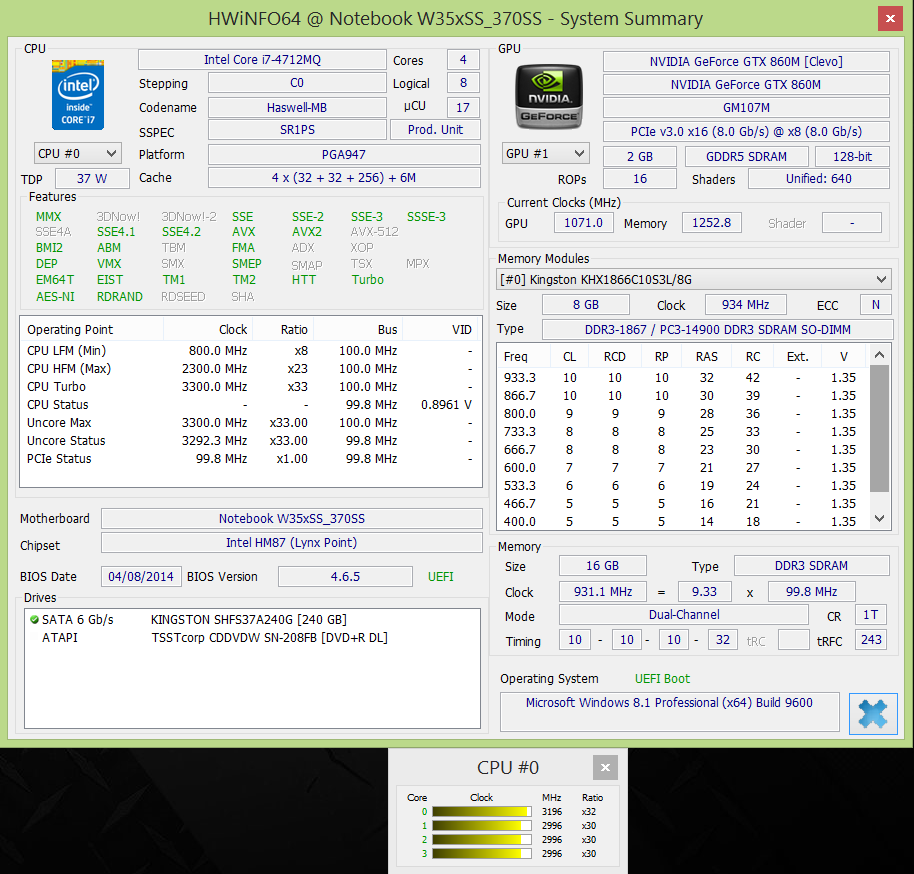Select the CPU Turbo row
Viewport: 914px width, 874px height.
(x=249, y=387)
